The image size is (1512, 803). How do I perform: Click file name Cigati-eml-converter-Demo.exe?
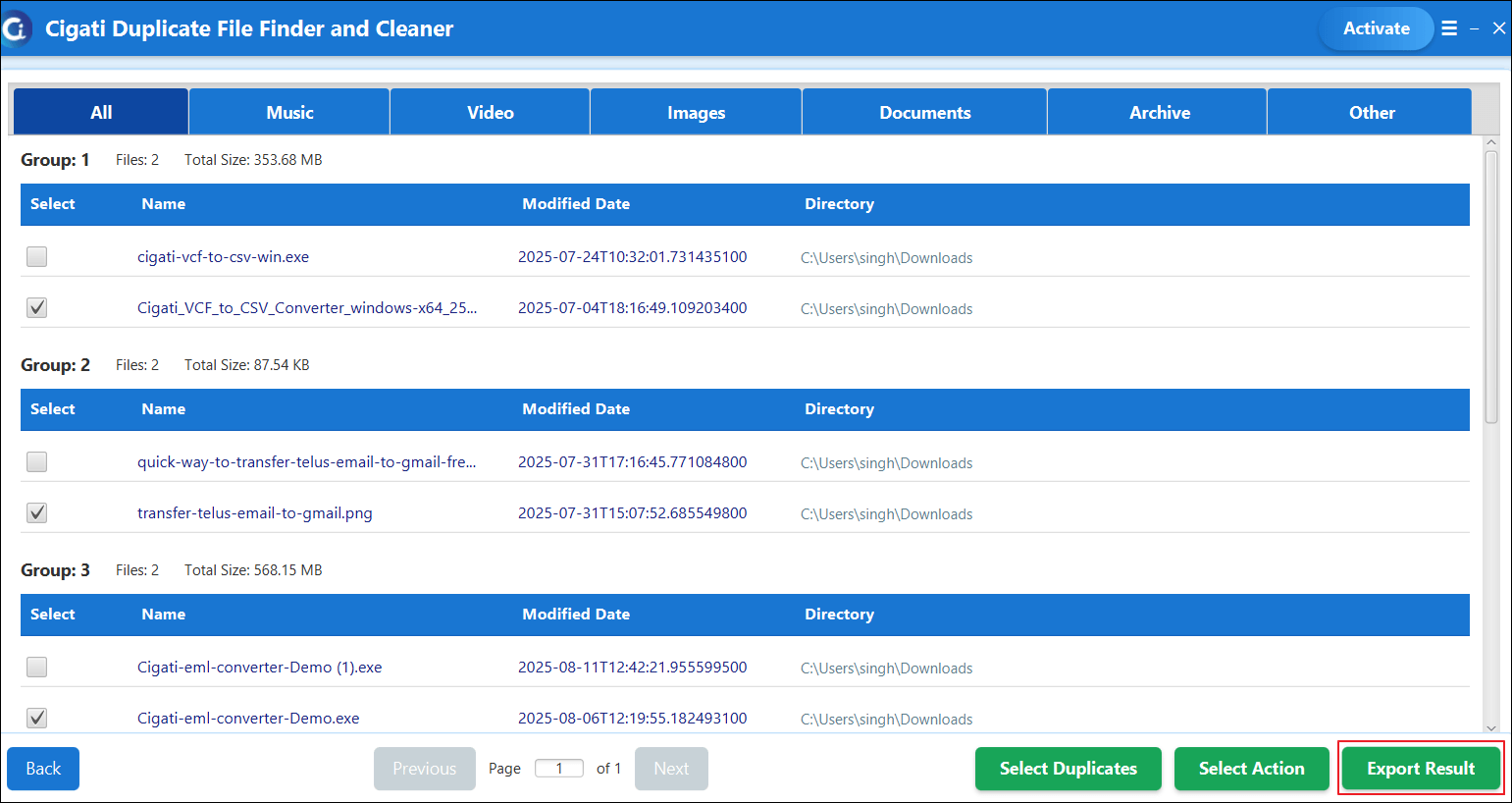tap(248, 718)
